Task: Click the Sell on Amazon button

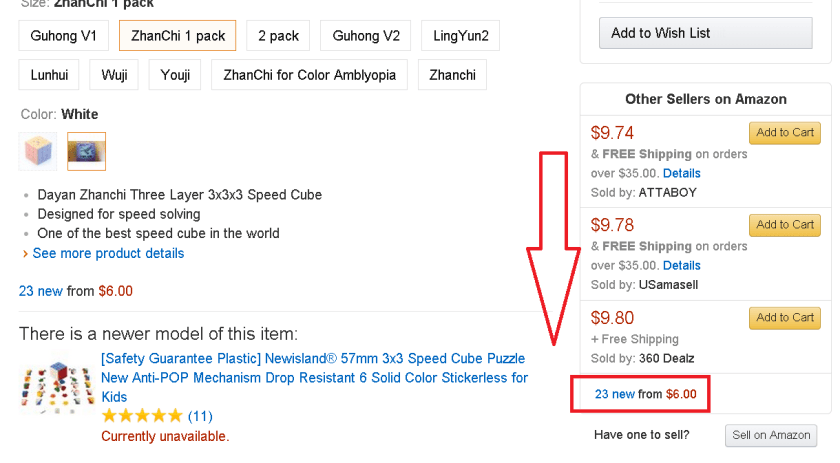Action: (x=770, y=435)
